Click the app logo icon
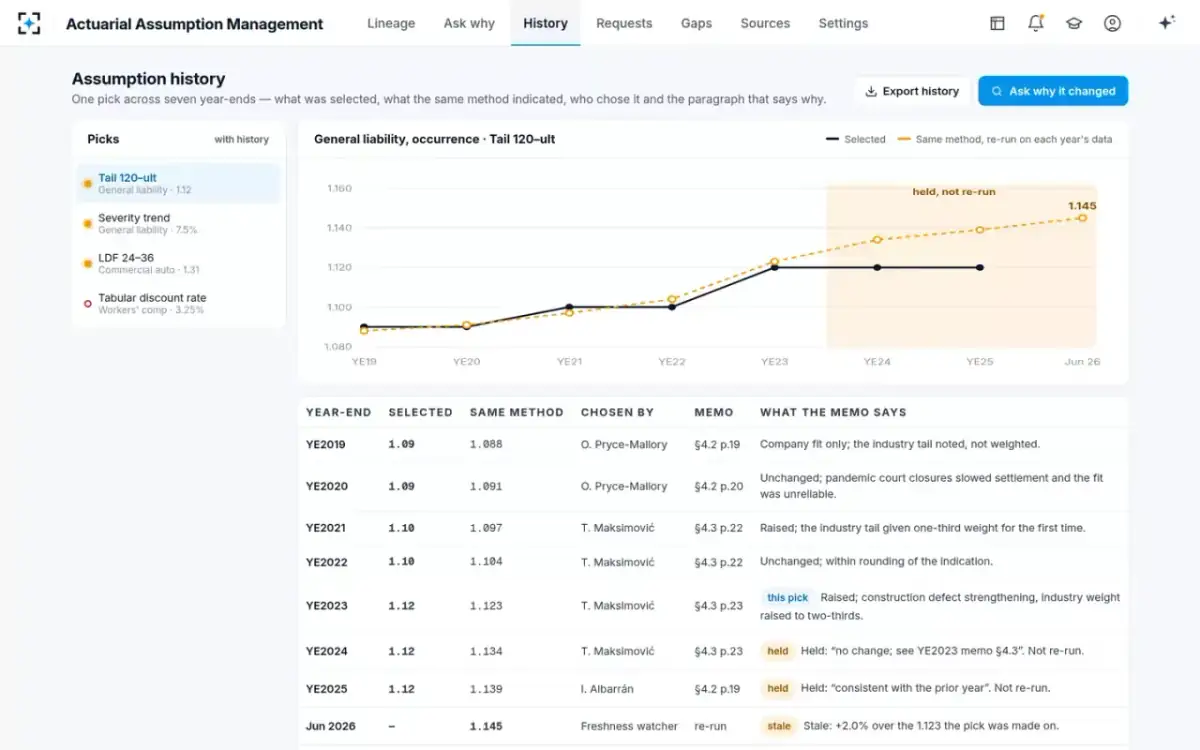 coord(30,23)
